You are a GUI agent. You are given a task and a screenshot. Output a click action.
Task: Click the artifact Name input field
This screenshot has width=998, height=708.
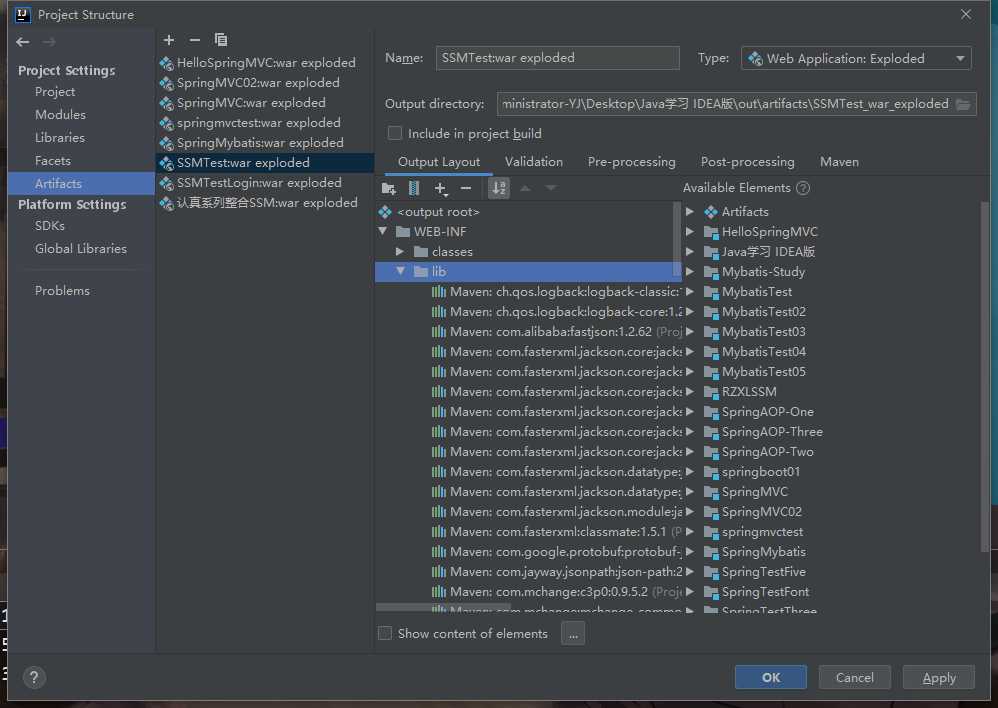(x=558, y=58)
